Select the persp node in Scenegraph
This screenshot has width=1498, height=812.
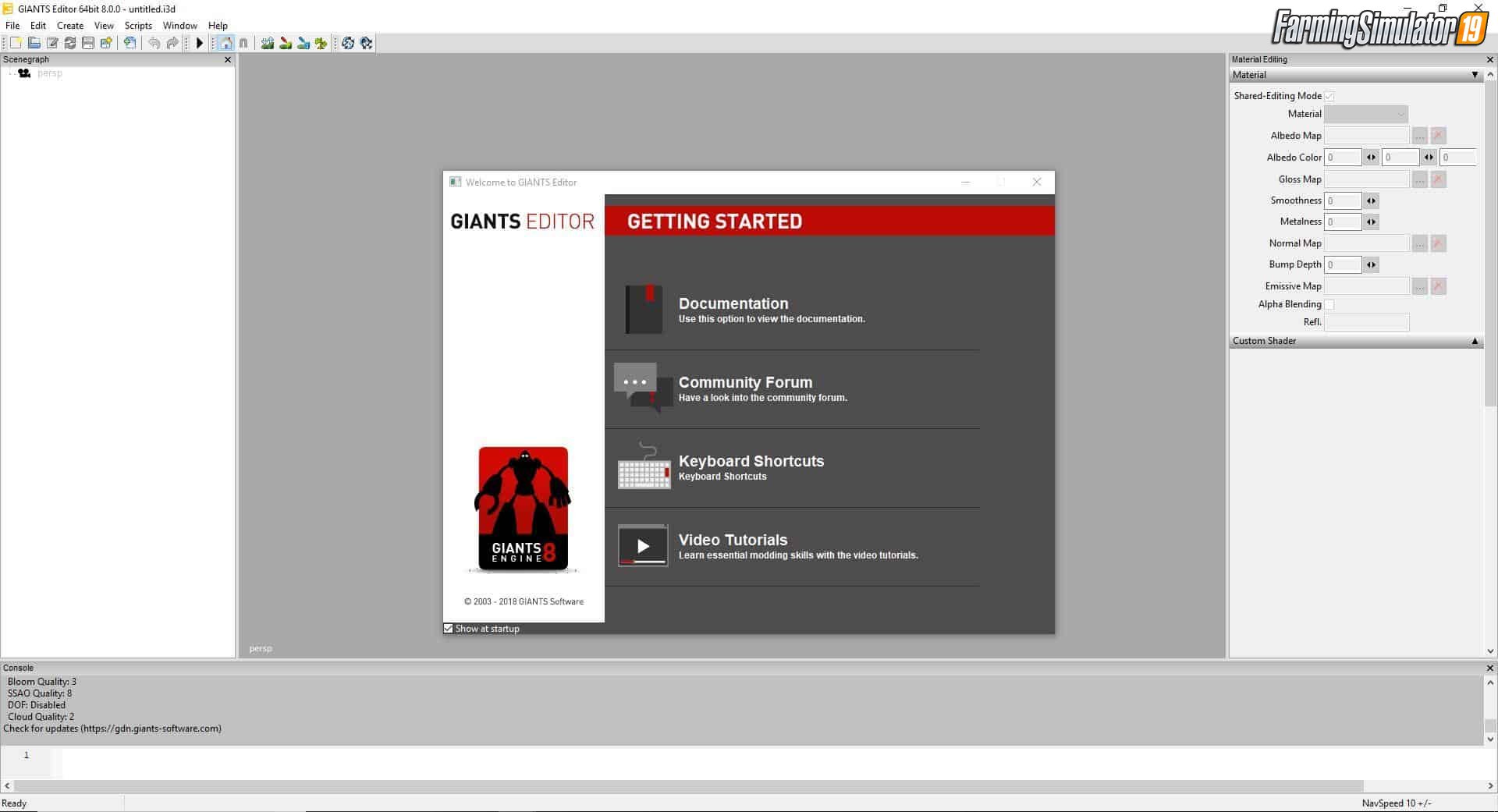click(49, 73)
